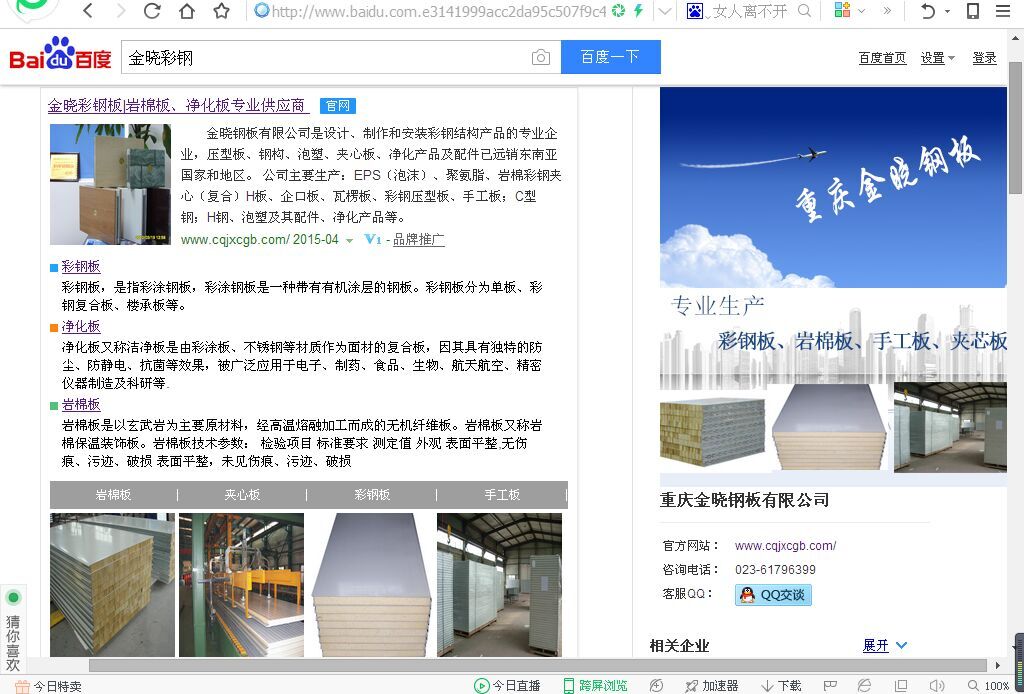The width and height of the screenshot is (1024, 694).
Task: Click the green compatibility icon in address bar
Action: [x=618, y=11]
